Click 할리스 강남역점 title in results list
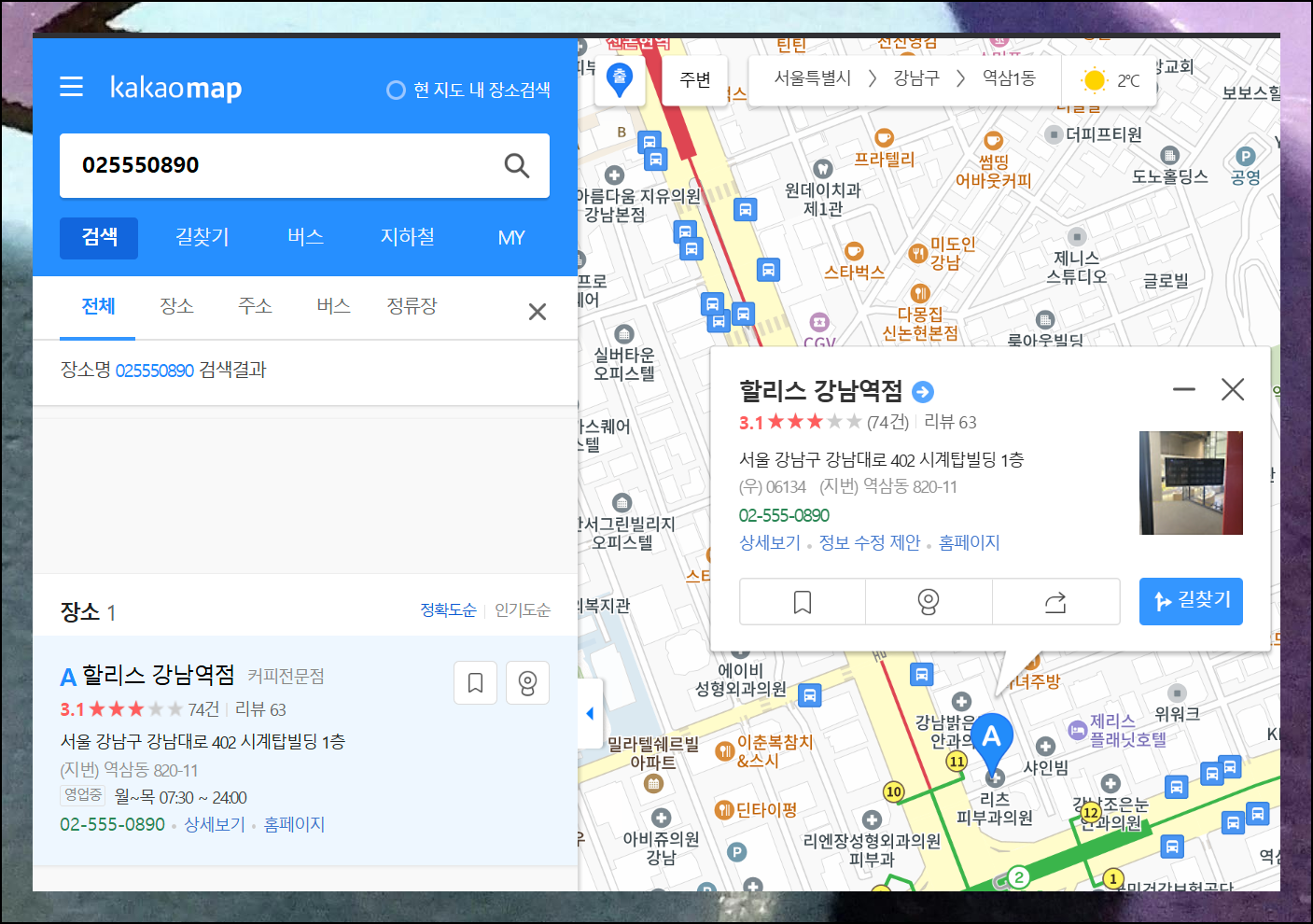1313x924 pixels. (x=159, y=675)
